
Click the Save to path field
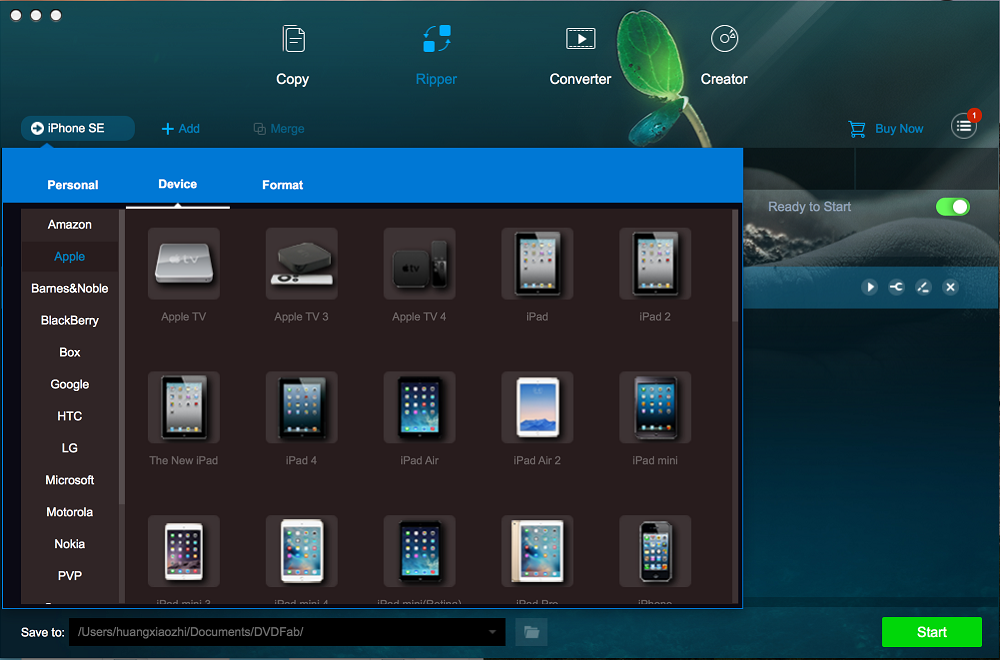click(287, 632)
